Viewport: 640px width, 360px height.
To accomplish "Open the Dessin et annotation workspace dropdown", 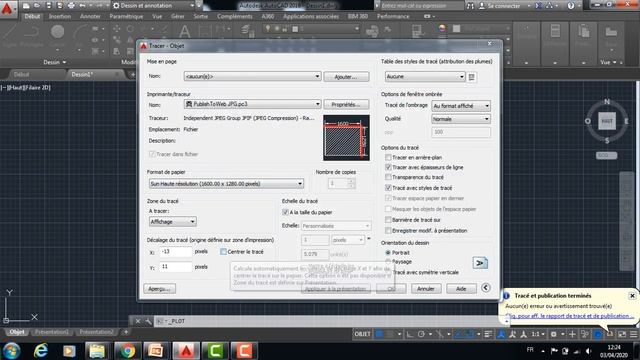I will click(x=153, y=6).
